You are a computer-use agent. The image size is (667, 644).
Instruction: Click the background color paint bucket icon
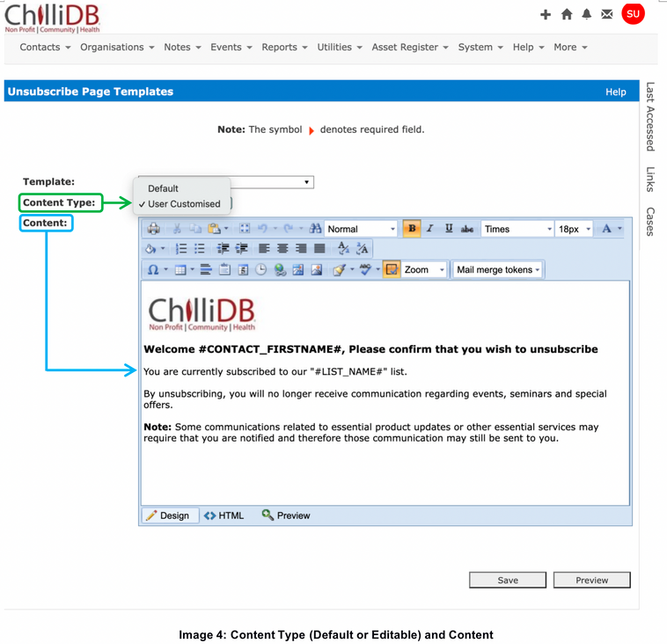tap(151, 249)
